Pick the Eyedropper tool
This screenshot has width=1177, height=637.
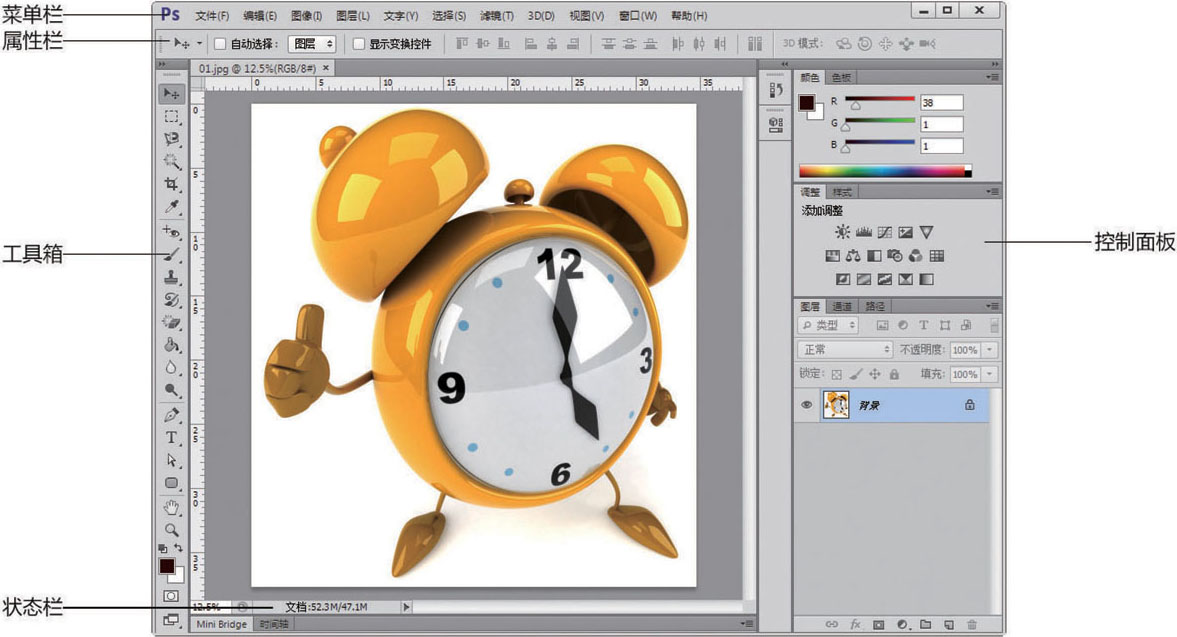point(171,207)
